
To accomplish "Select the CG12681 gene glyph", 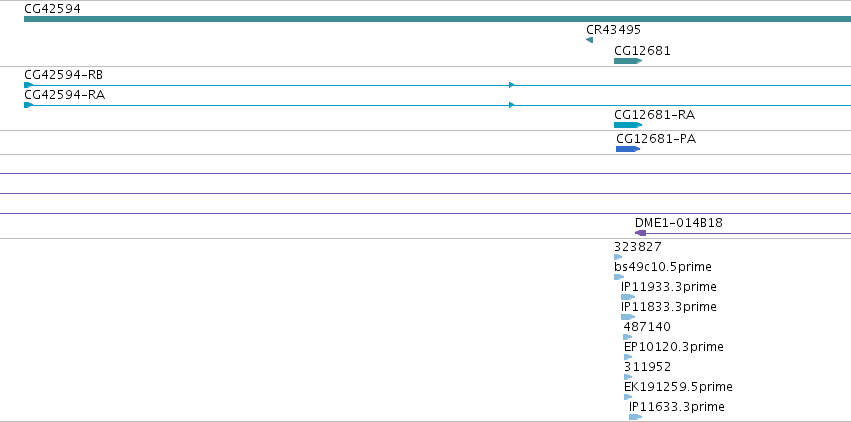I will pyautogui.click(x=628, y=61).
